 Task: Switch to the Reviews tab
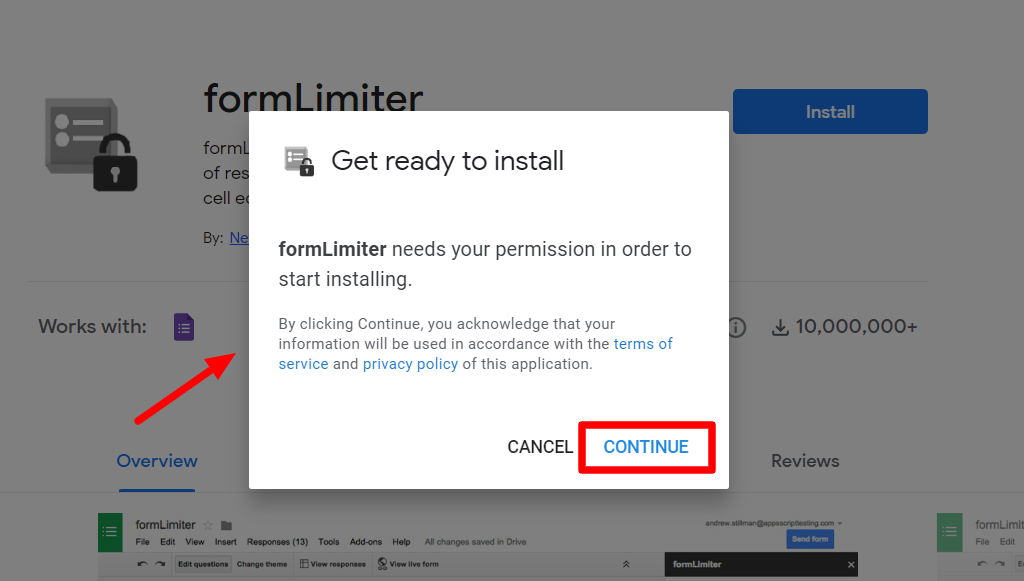(805, 461)
